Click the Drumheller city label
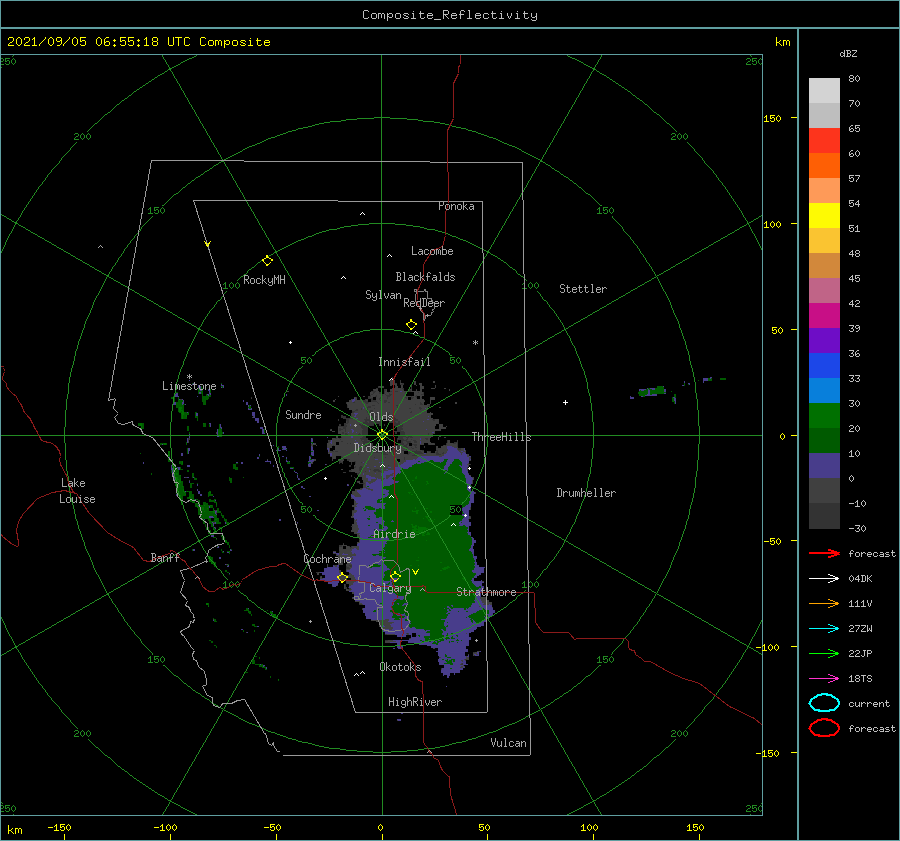The image size is (900, 841). click(x=586, y=493)
